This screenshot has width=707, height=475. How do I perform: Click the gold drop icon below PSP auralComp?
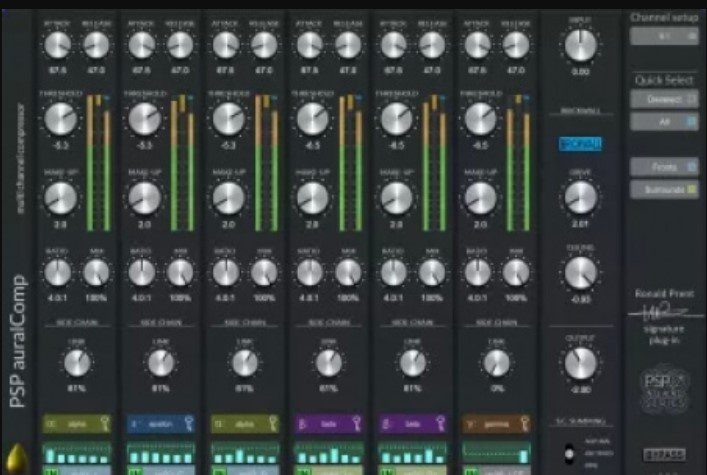tap(18, 459)
